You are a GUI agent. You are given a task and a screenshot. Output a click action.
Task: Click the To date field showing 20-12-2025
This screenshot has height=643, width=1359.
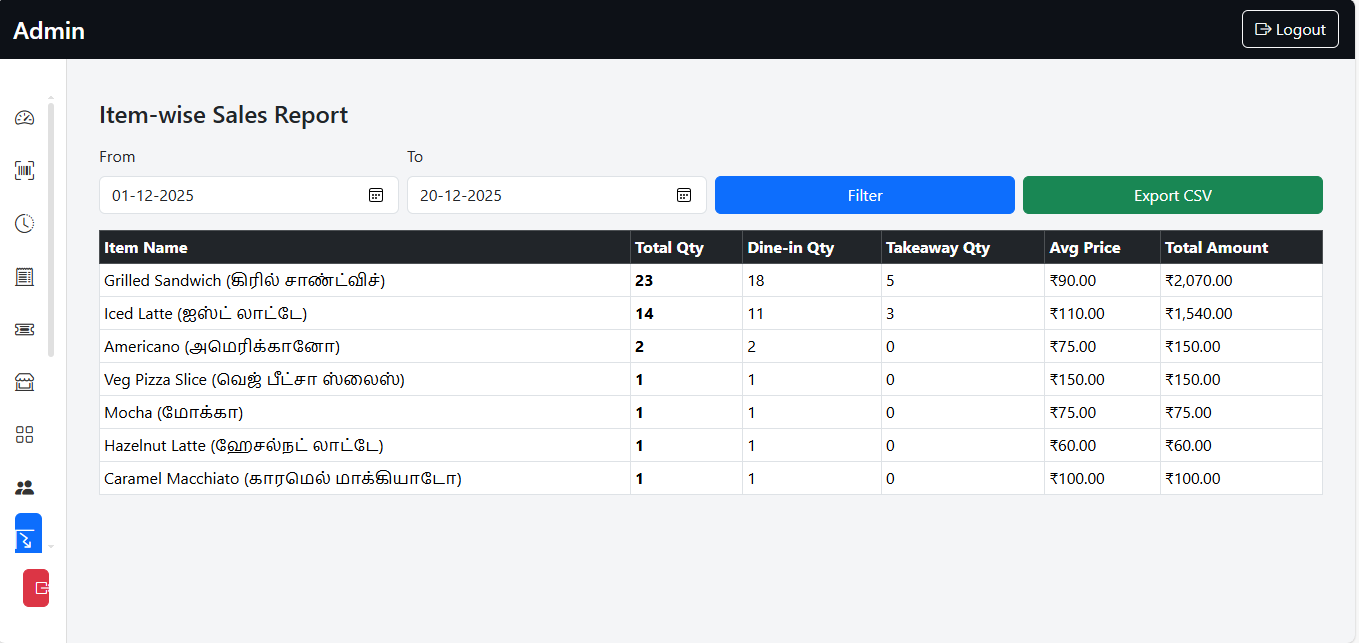[x=540, y=195]
